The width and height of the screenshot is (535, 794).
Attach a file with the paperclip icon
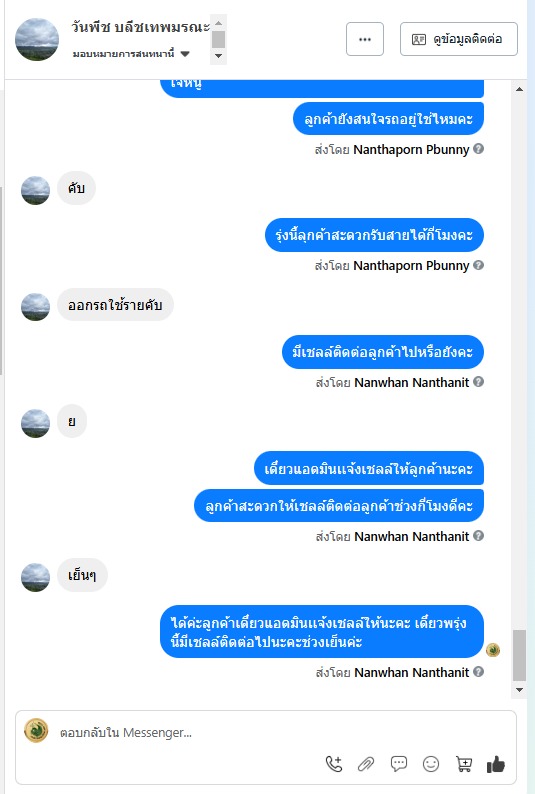(365, 764)
